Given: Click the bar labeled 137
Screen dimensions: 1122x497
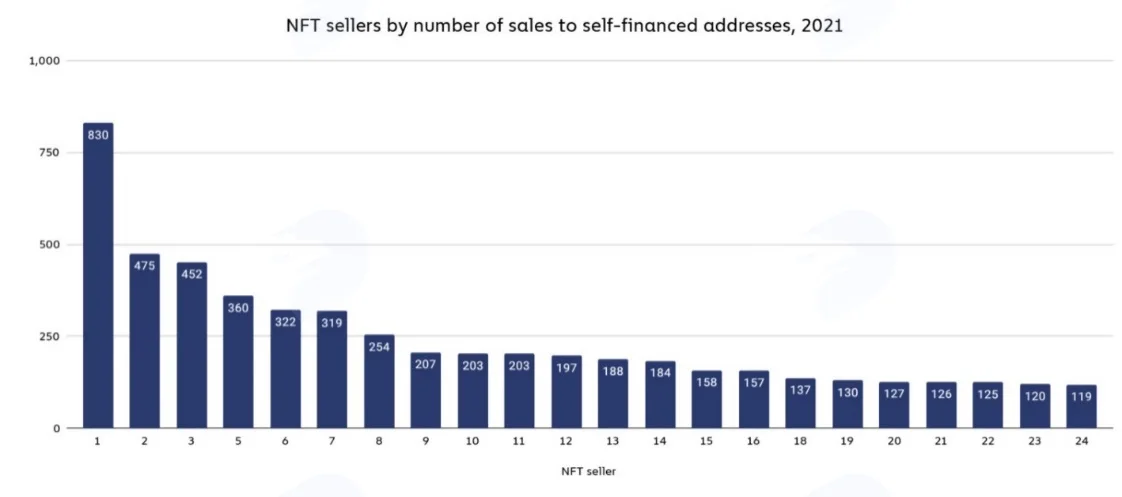Looking at the screenshot, I should (801, 403).
